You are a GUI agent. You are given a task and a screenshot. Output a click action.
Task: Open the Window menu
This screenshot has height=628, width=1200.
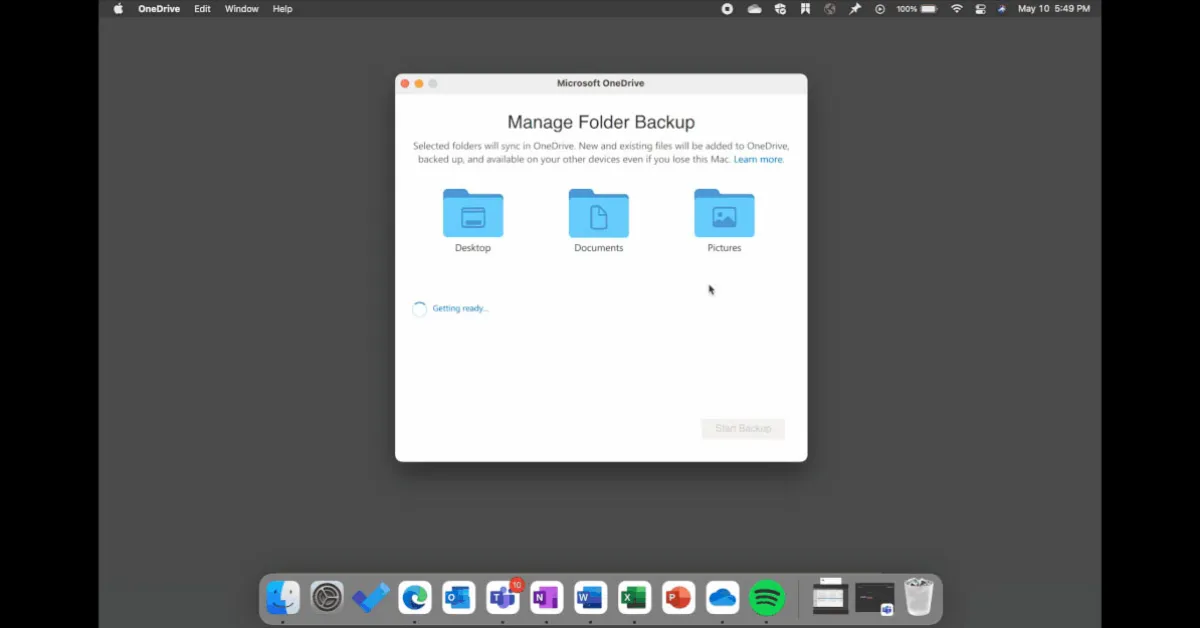pos(241,9)
